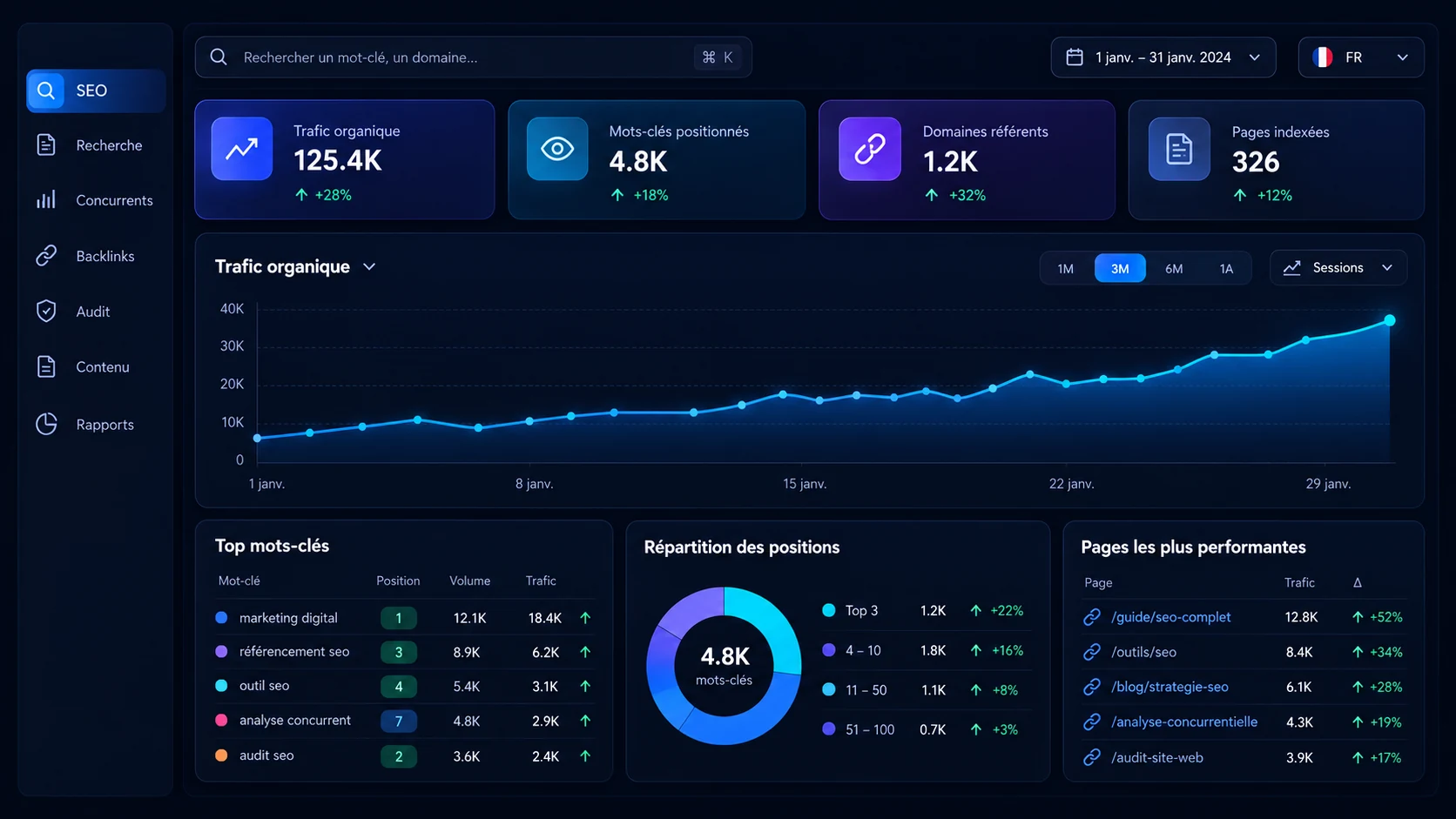Screen dimensions: 1456x819
Task: Open the Rapports pie chart icon
Action: coord(46,424)
